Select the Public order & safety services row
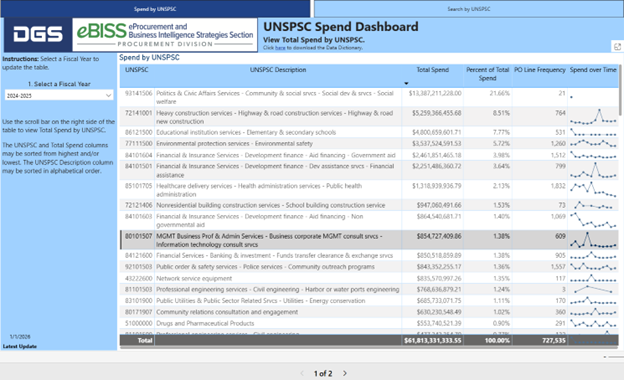This screenshot has width=624, height=380. (265, 267)
